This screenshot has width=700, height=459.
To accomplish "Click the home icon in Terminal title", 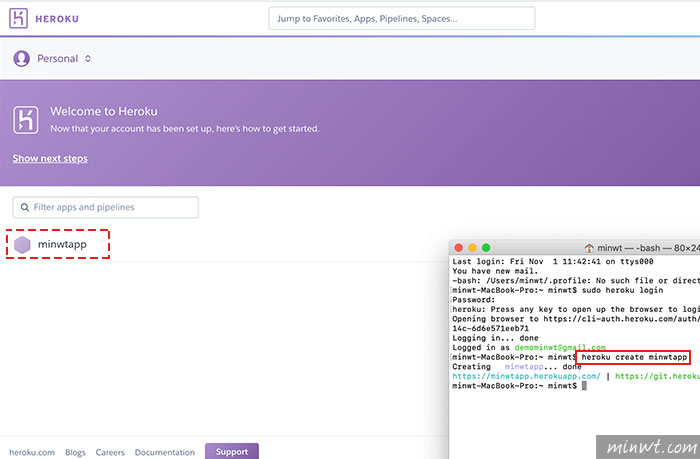I will tap(589, 248).
